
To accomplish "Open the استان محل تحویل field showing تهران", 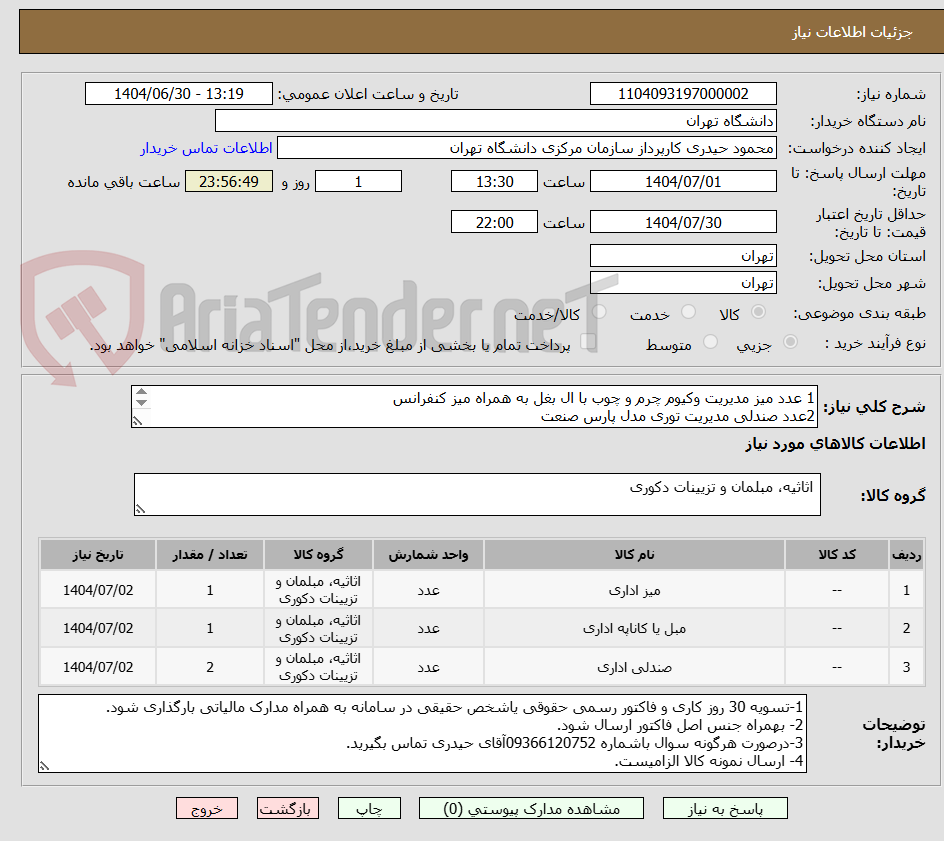I will [x=683, y=255].
